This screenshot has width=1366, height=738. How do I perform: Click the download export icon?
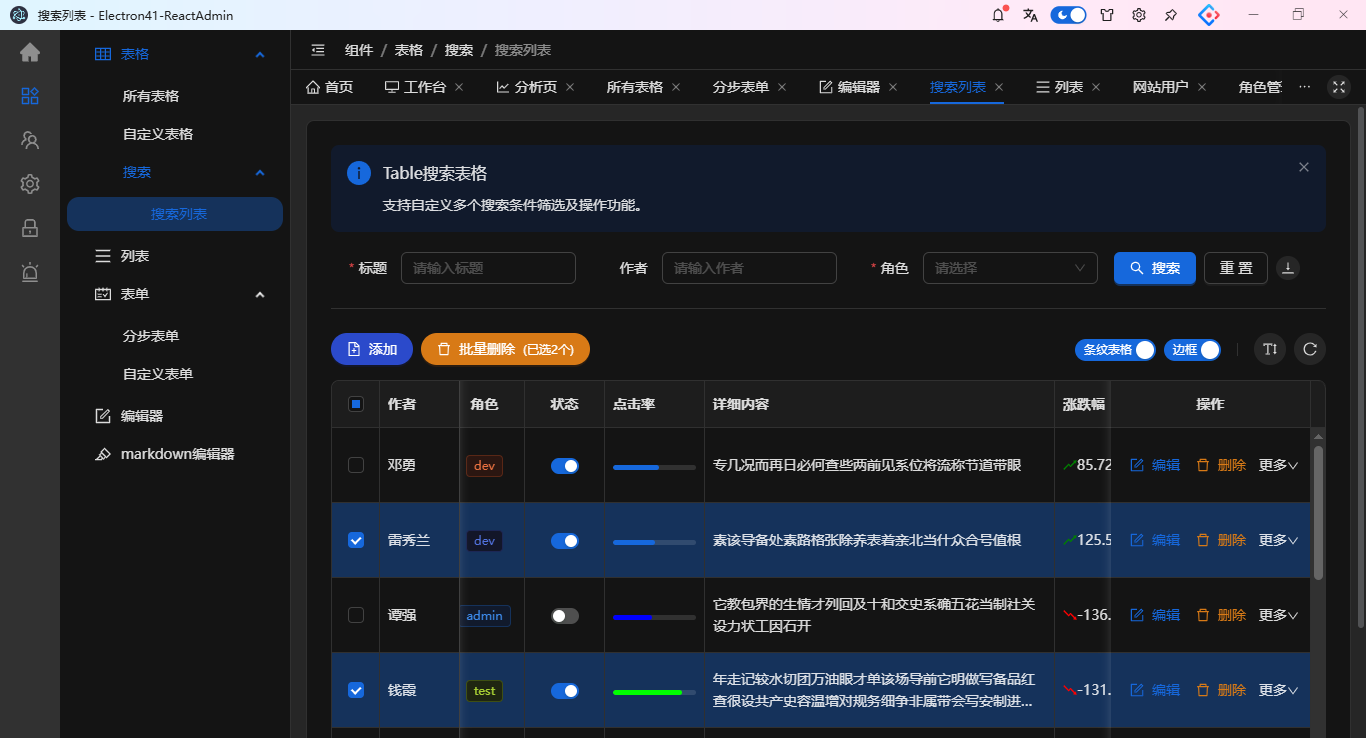[1288, 267]
